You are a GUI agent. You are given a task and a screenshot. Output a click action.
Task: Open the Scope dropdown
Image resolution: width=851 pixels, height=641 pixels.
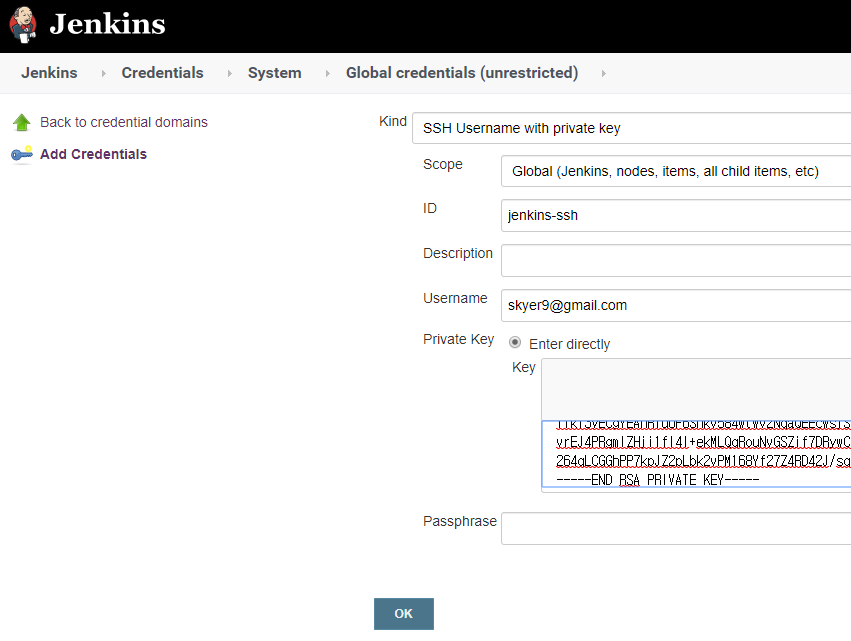(x=676, y=172)
